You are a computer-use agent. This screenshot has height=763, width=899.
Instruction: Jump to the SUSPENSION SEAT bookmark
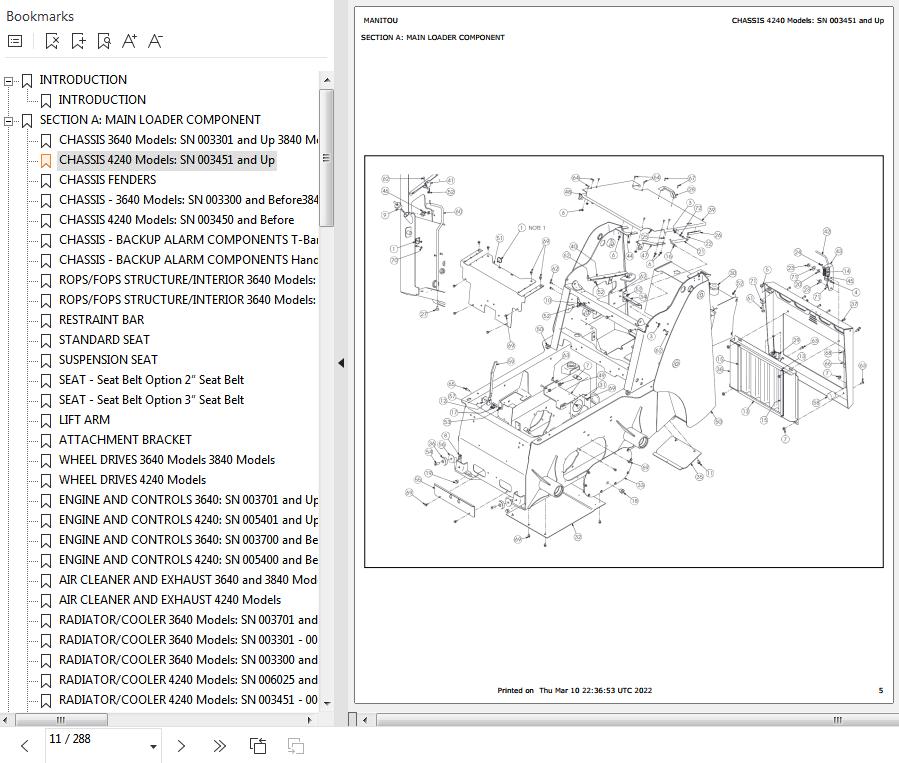pyautogui.click(x=108, y=360)
